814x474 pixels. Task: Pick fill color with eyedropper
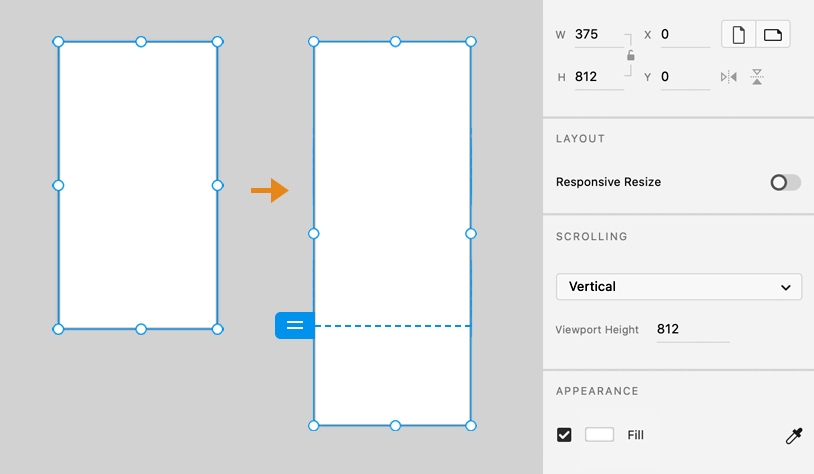(x=794, y=436)
